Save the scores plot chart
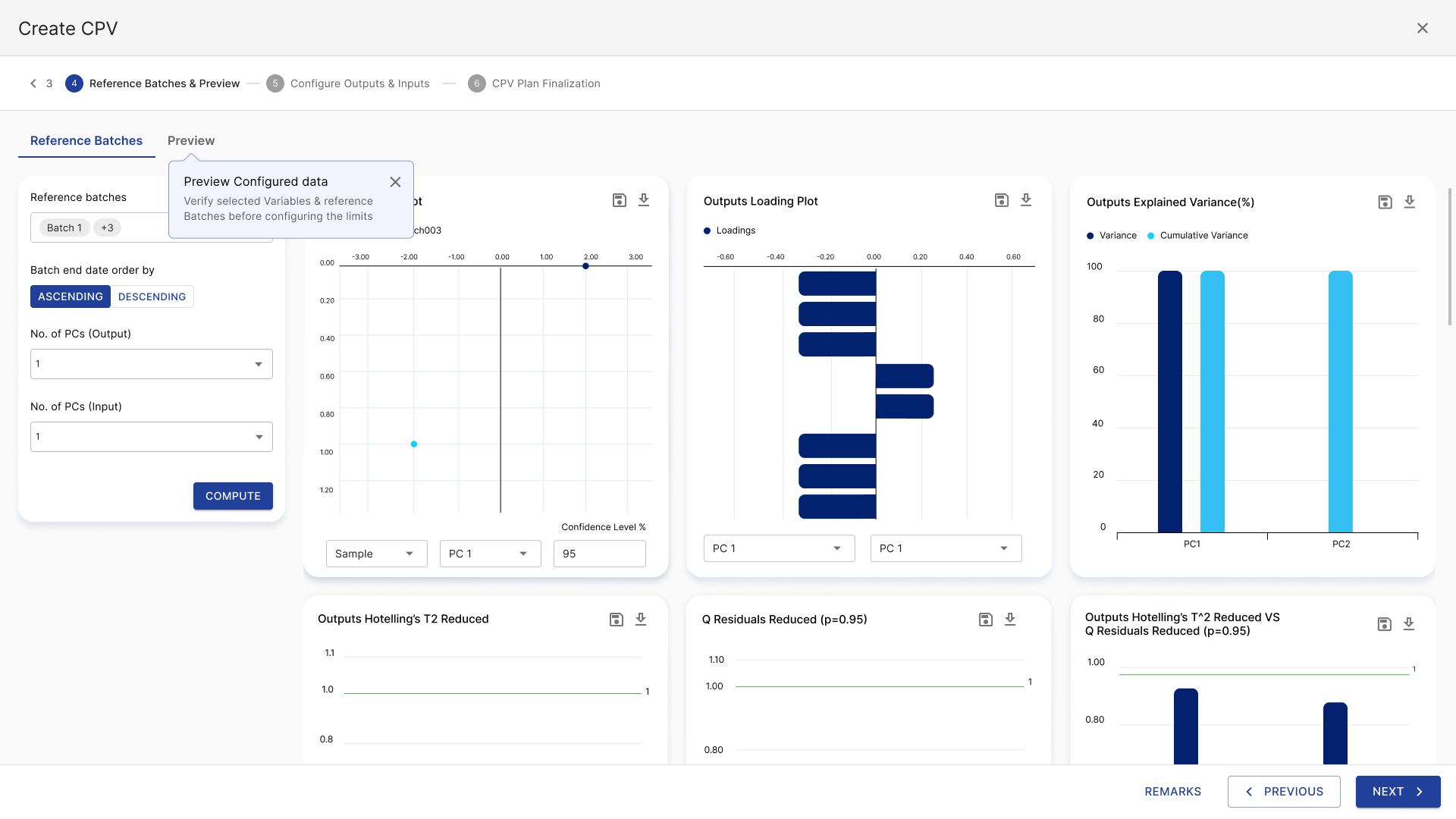The width and height of the screenshot is (1456, 819). click(x=620, y=200)
